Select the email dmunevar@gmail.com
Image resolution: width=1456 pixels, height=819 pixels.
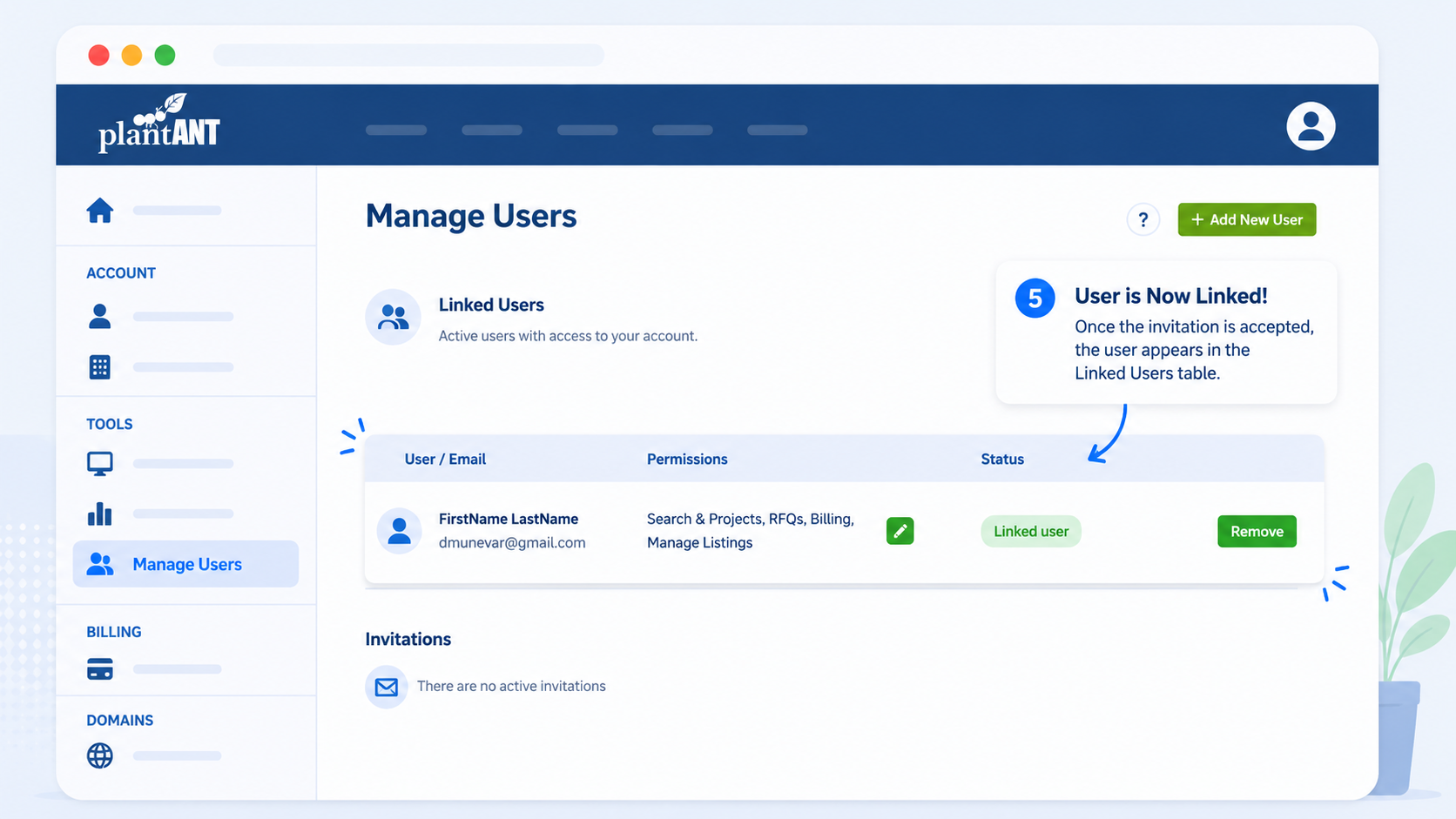[x=512, y=542]
